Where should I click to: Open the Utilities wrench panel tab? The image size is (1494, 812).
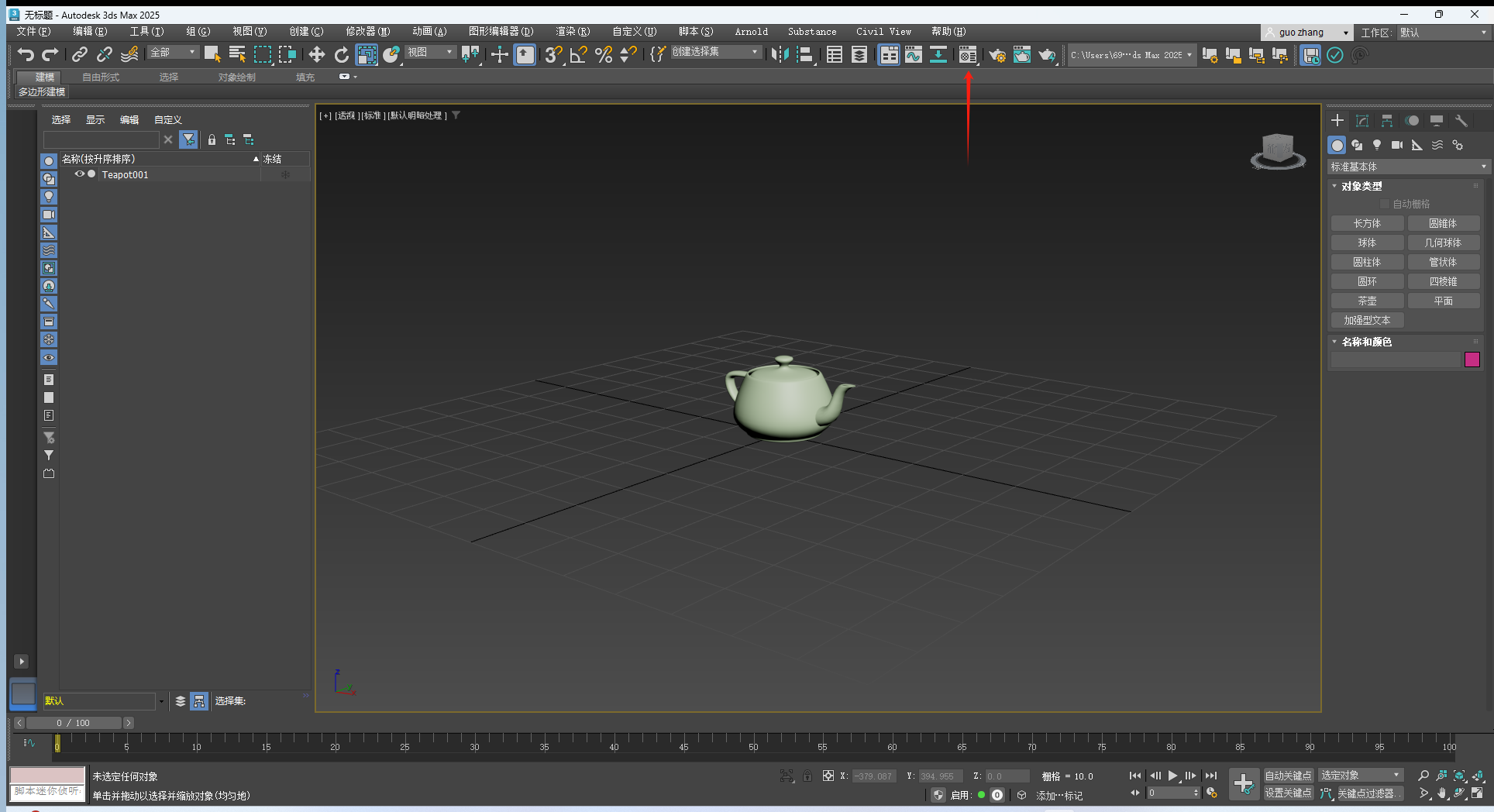1461,120
